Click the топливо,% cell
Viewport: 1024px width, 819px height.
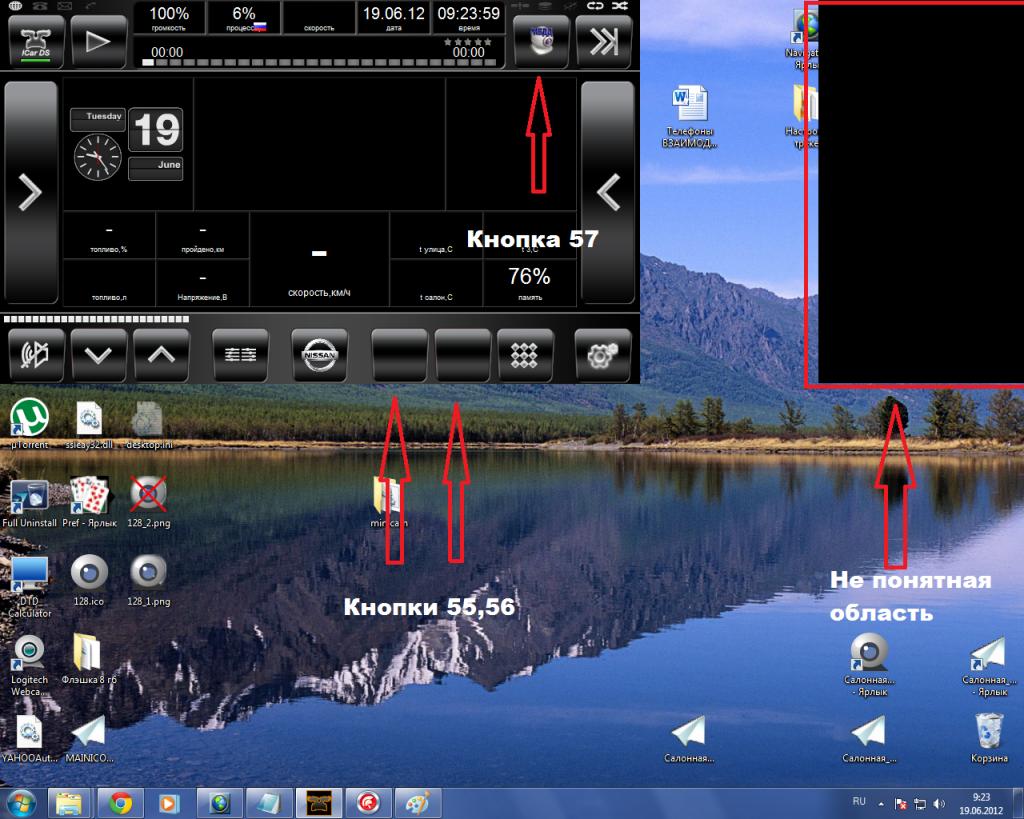[108, 235]
